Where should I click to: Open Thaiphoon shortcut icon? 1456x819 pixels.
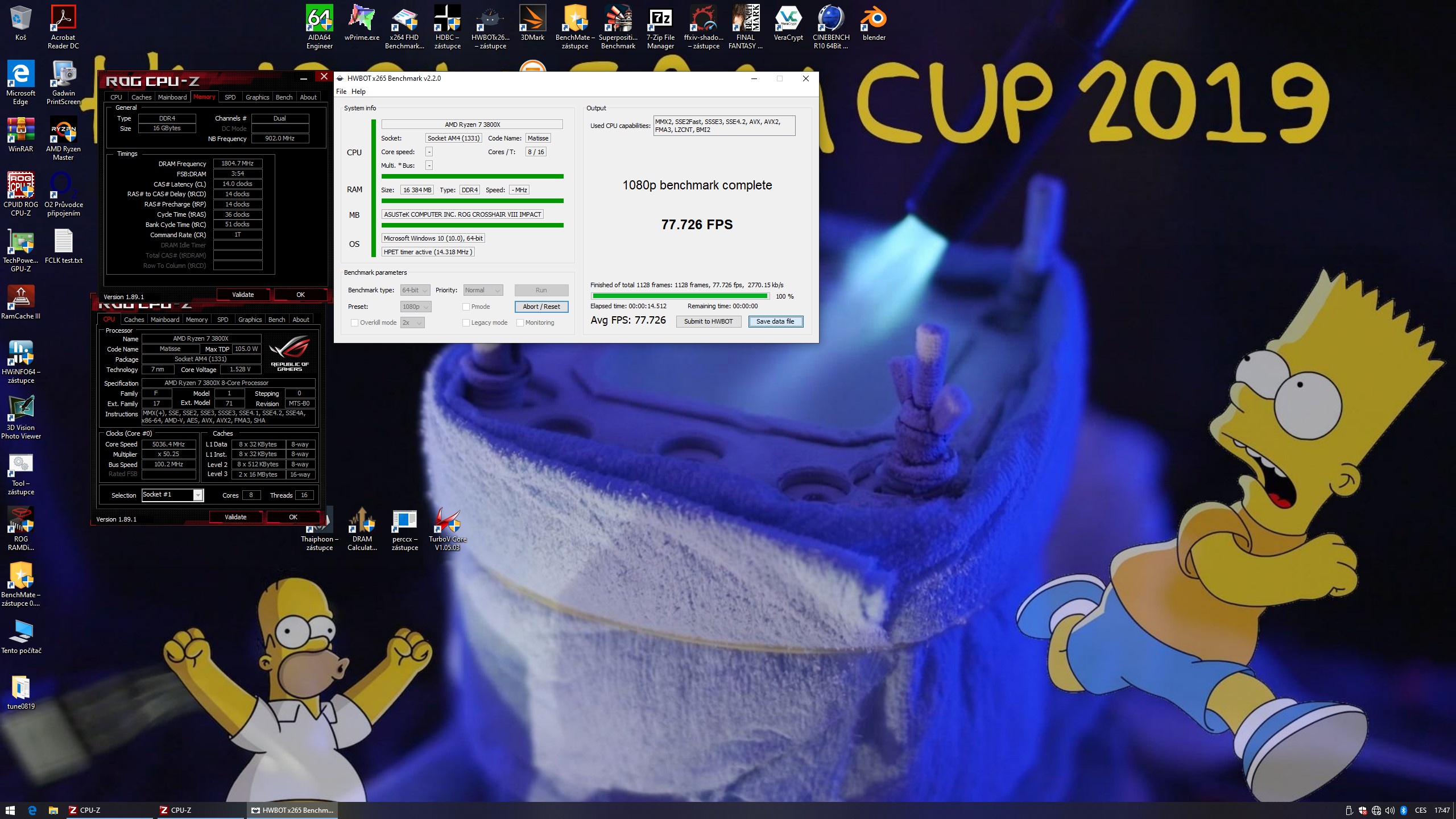tap(319, 528)
